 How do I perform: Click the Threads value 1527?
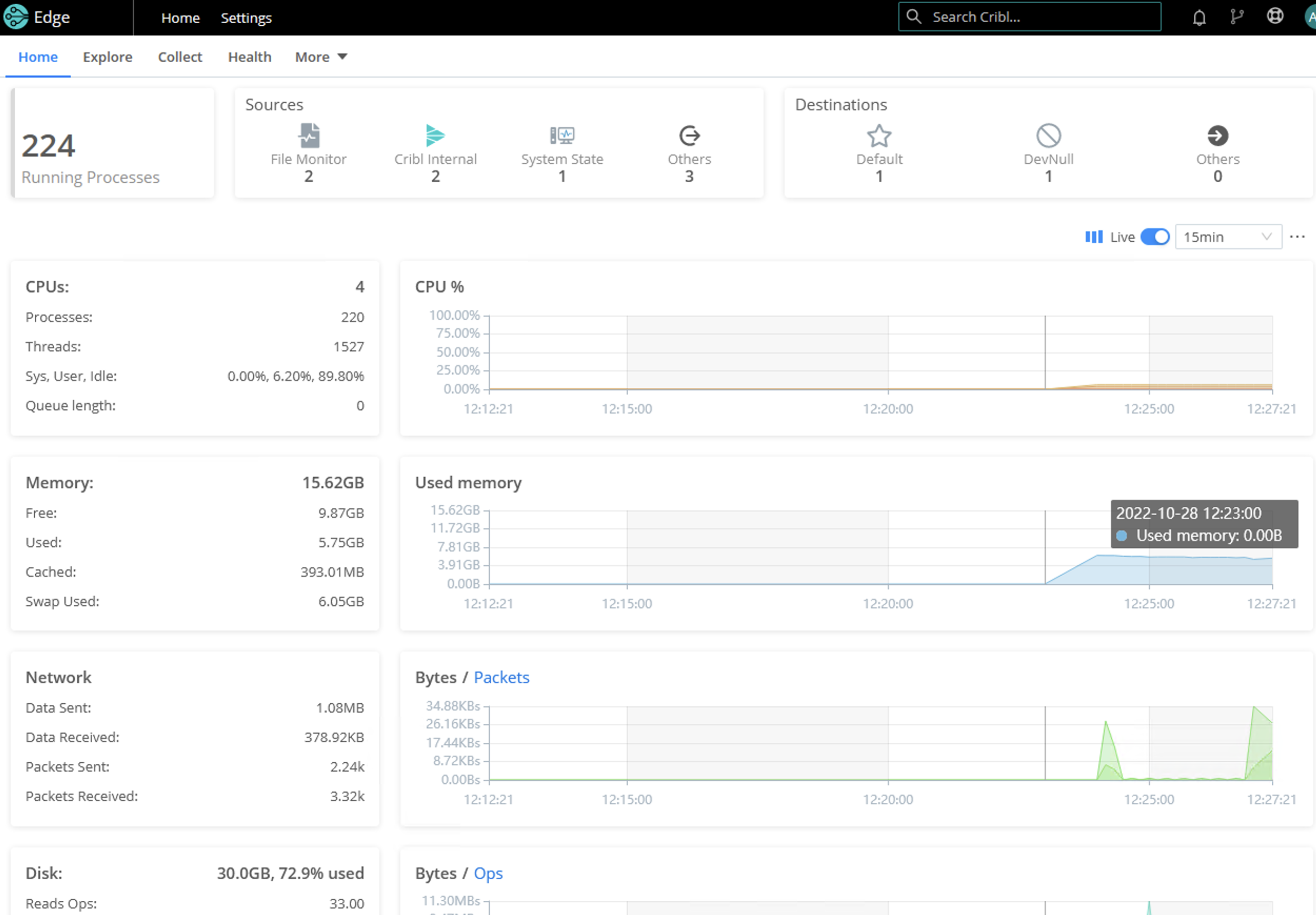(x=349, y=346)
